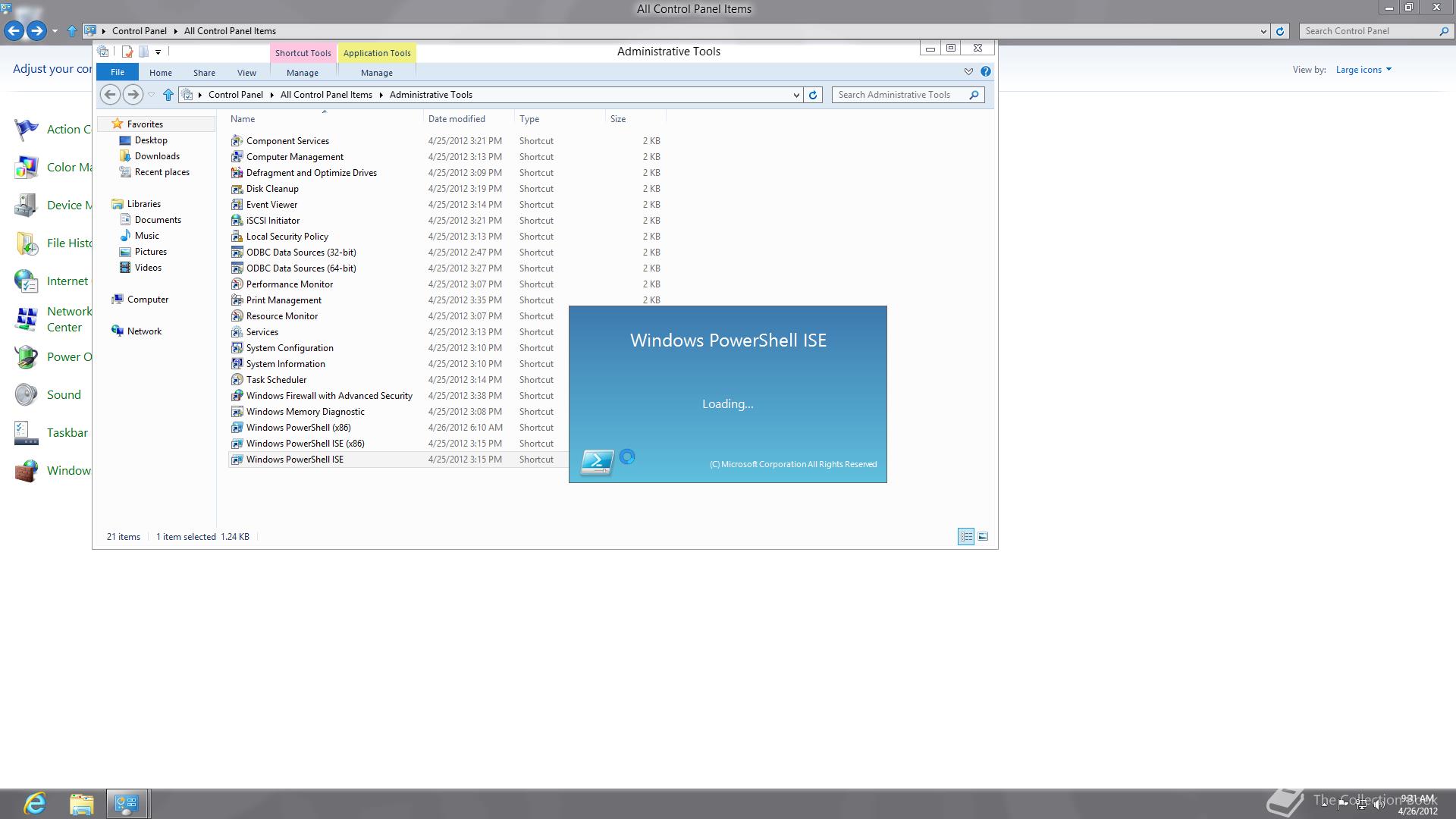Click the Print Management icon

(x=237, y=300)
